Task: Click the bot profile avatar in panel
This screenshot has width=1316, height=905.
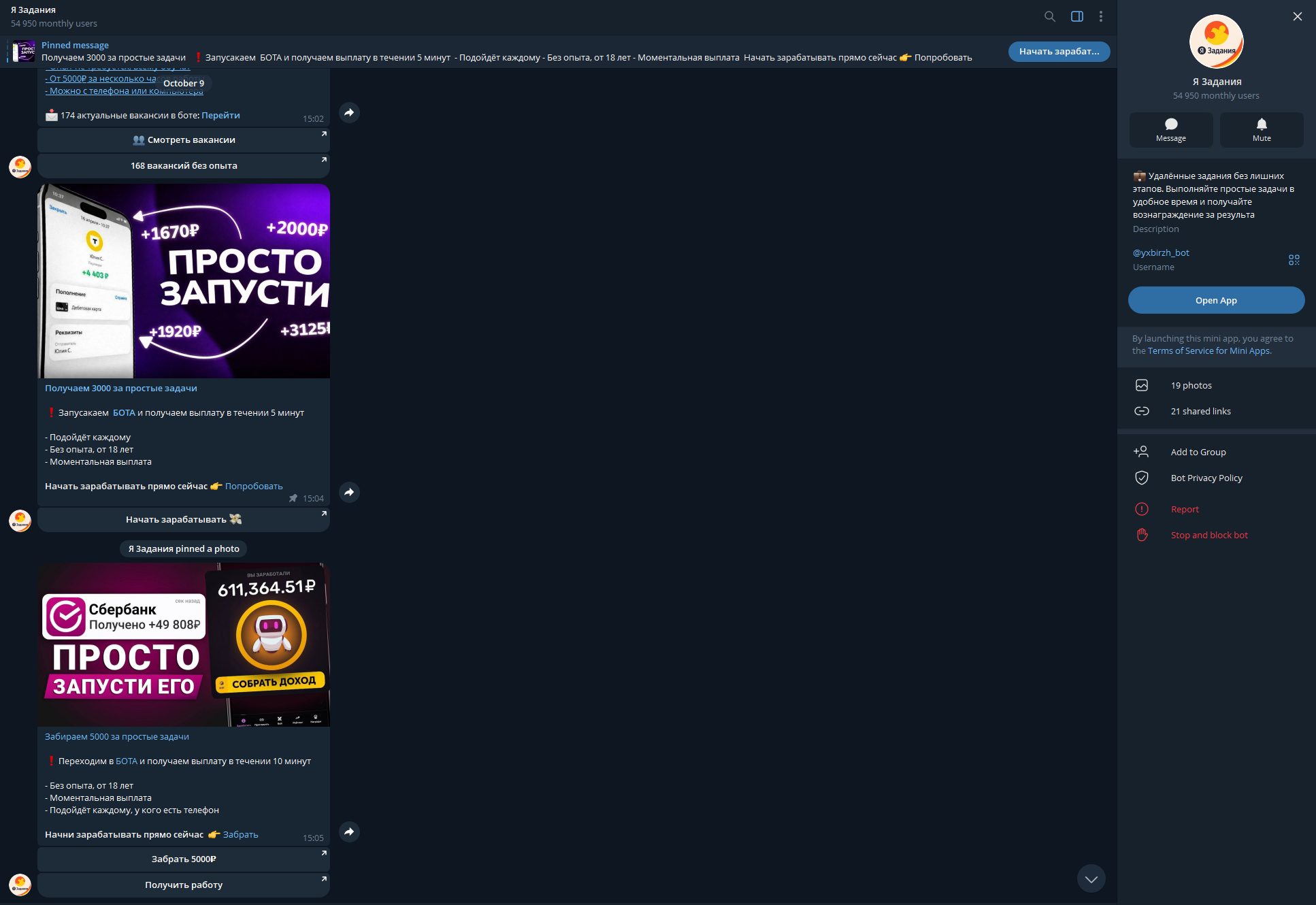Action: click(1216, 42)
